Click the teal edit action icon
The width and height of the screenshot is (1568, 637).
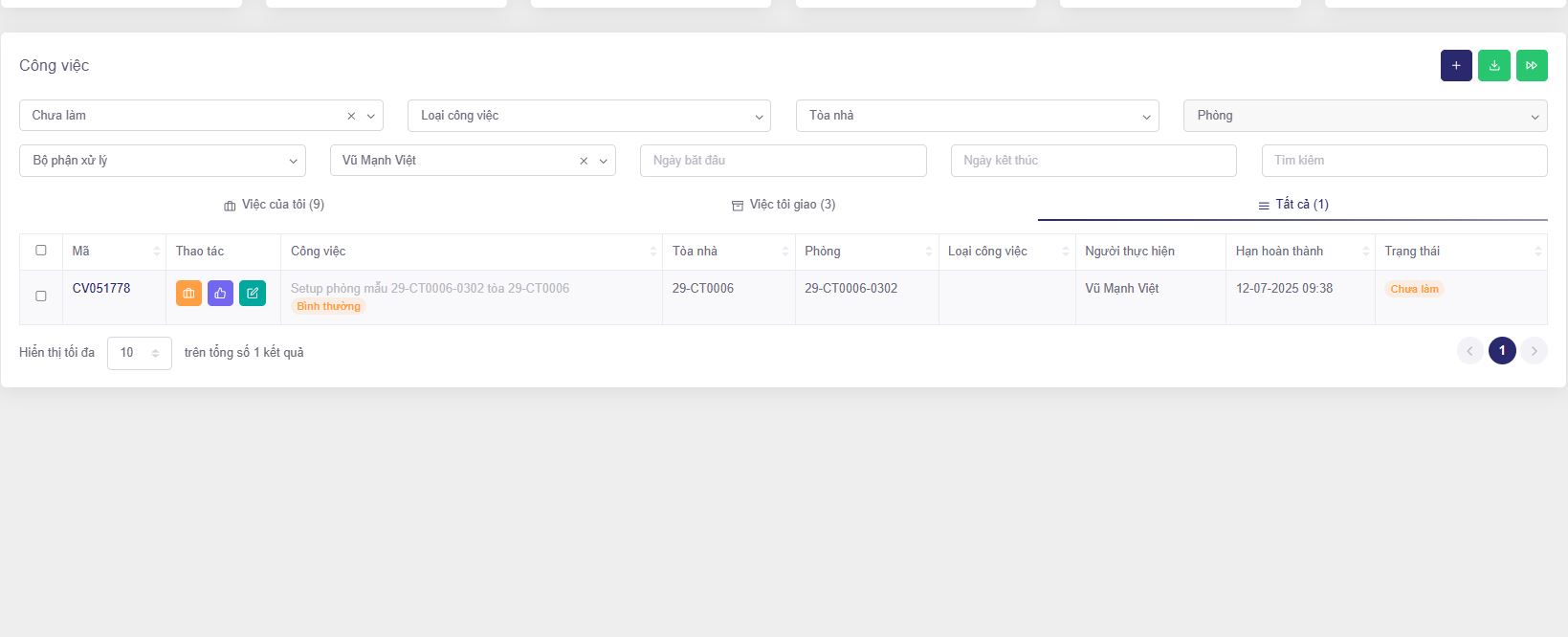[x=252, y=294]
